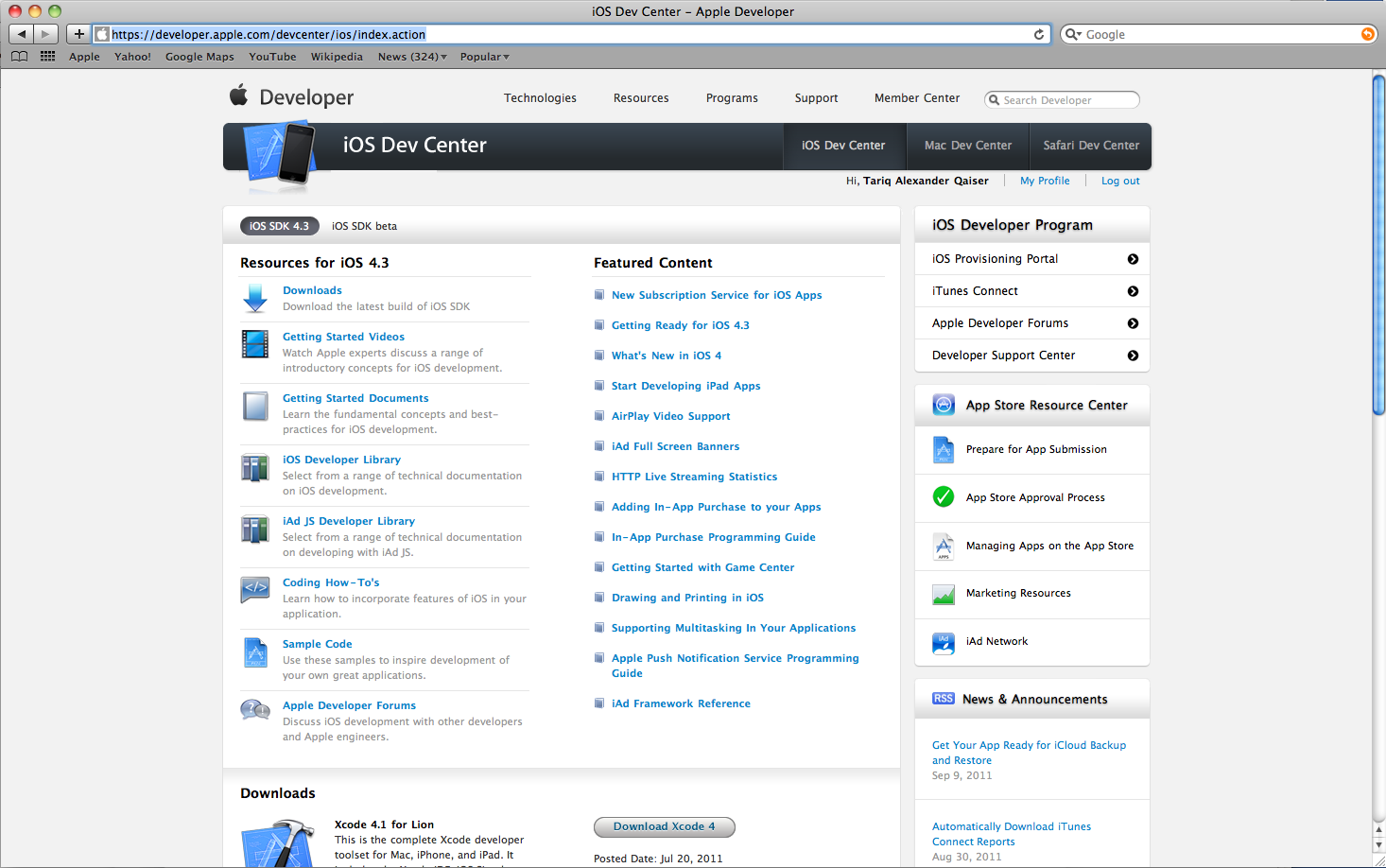Click the Google search field in toolbar
This screenshot has width=1386, height=868.
click(1219, 34)
